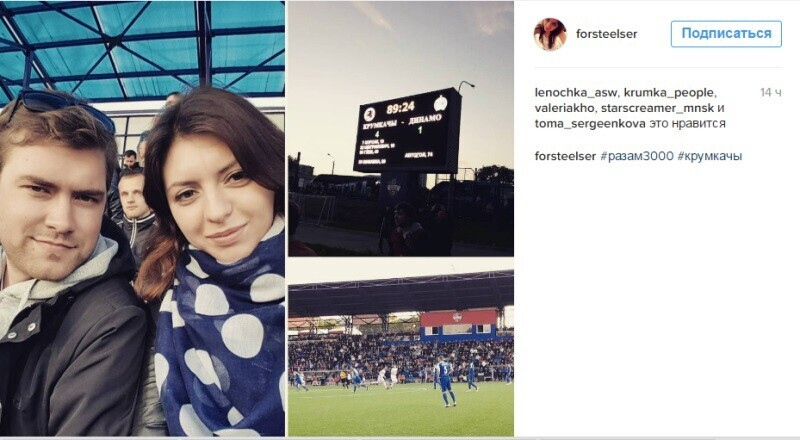Click the 14 ч post timestamp
This screenshot has width=800, height=440.
770,92
